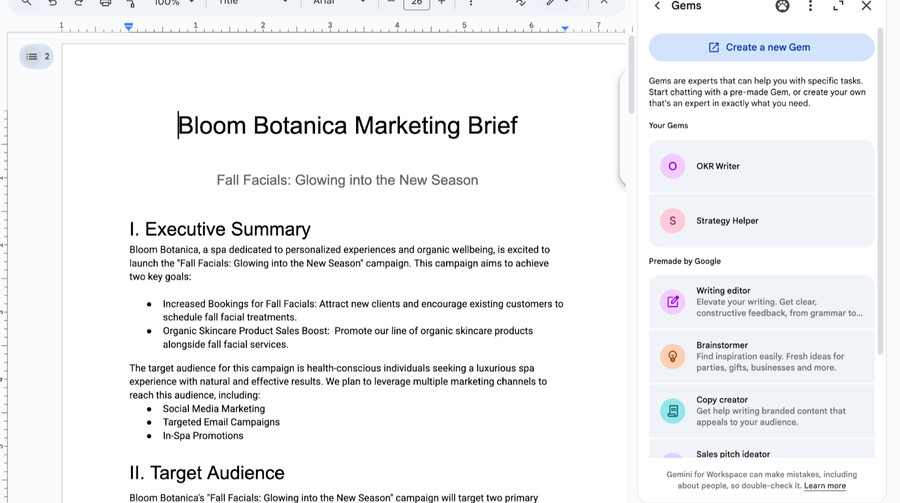The width and height of the screenshot is (900, 503).
Task: Open Gems panel three-dot more options
Action: coord(810,6)
